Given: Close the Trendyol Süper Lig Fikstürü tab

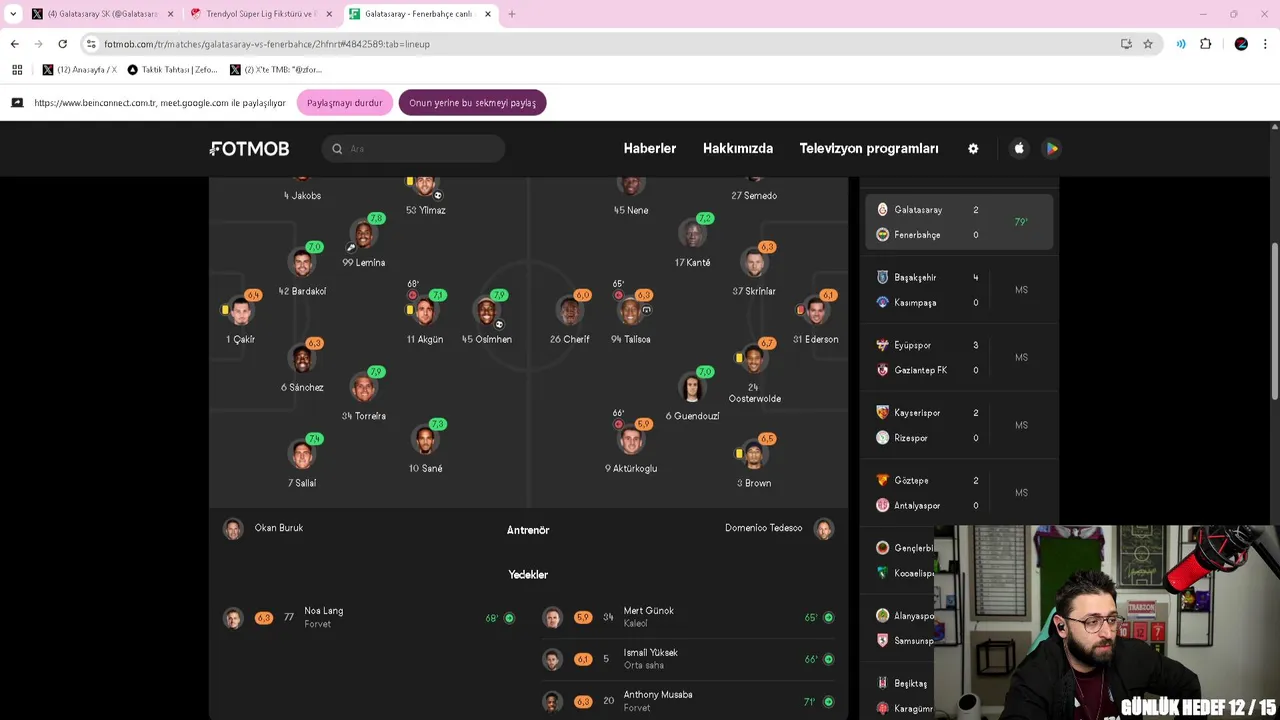Looking at the screenshot, I should coord(329,14).
